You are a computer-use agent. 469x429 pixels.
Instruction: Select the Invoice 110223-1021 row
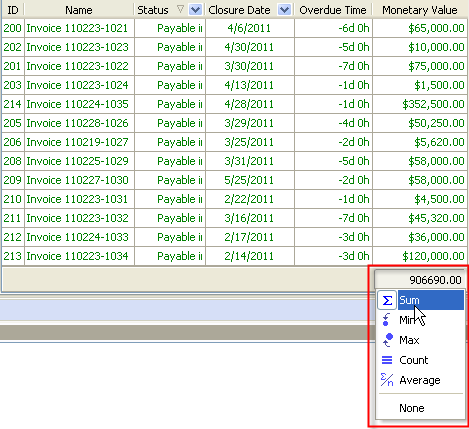point(234,28)
